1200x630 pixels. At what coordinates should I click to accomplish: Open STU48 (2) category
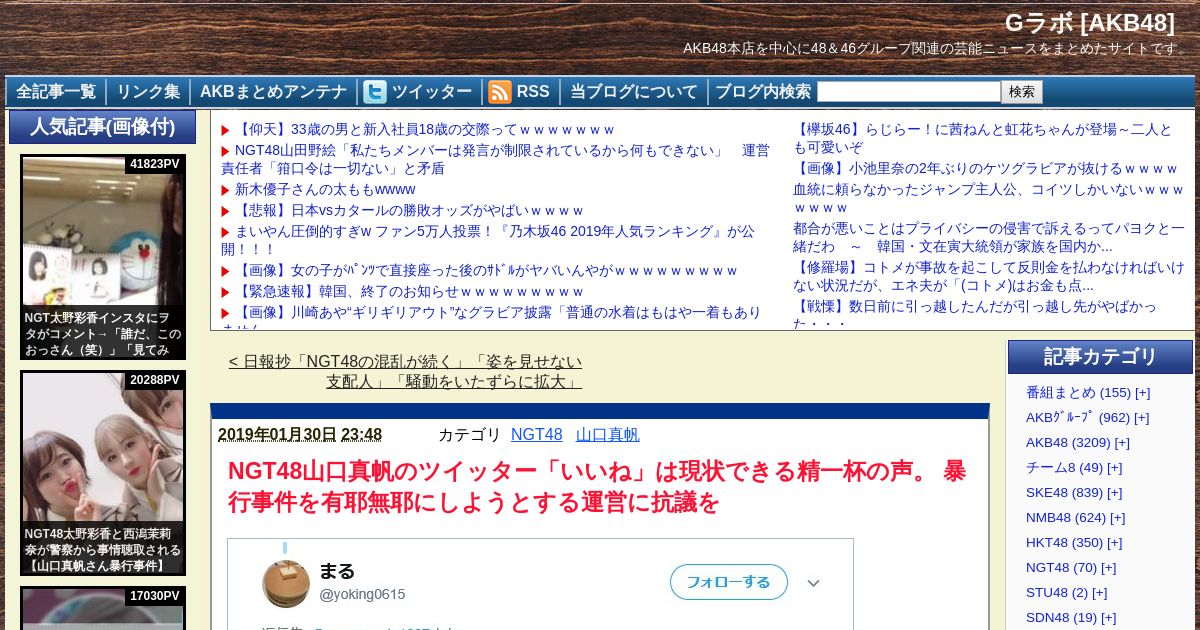(1057, 592)
